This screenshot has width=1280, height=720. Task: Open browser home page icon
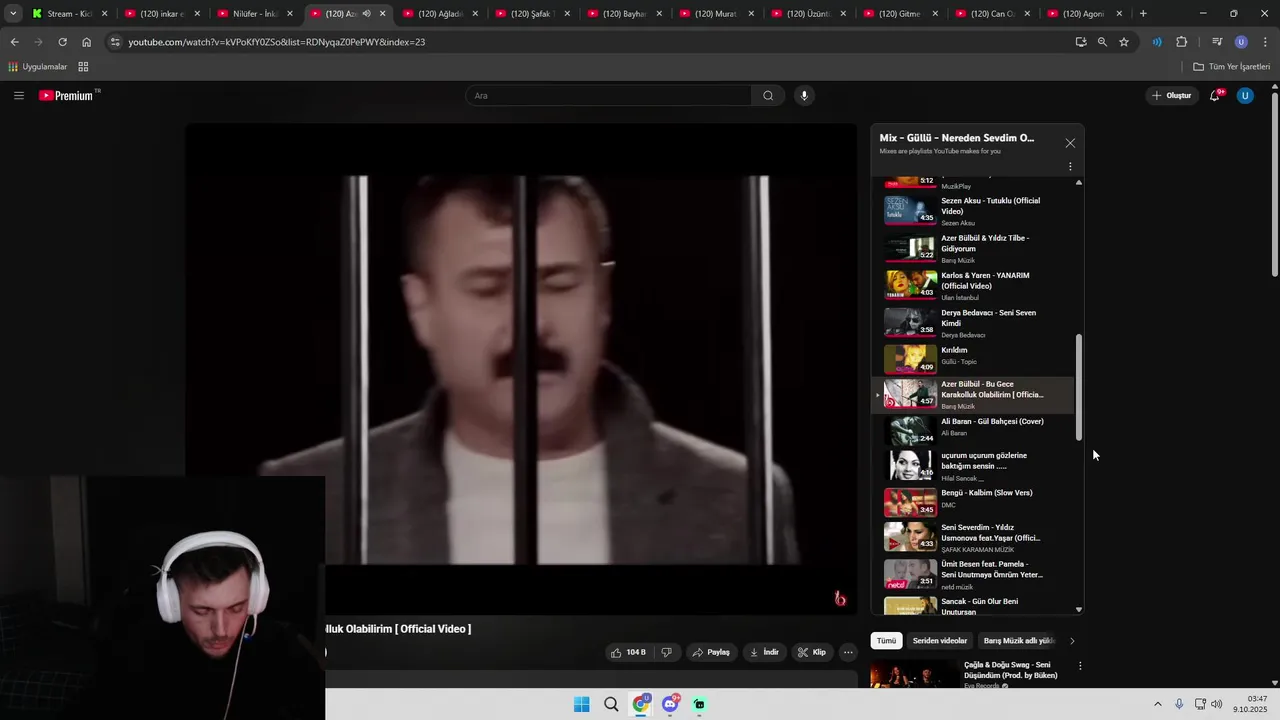pyautogui.click(x=86, y=42)
